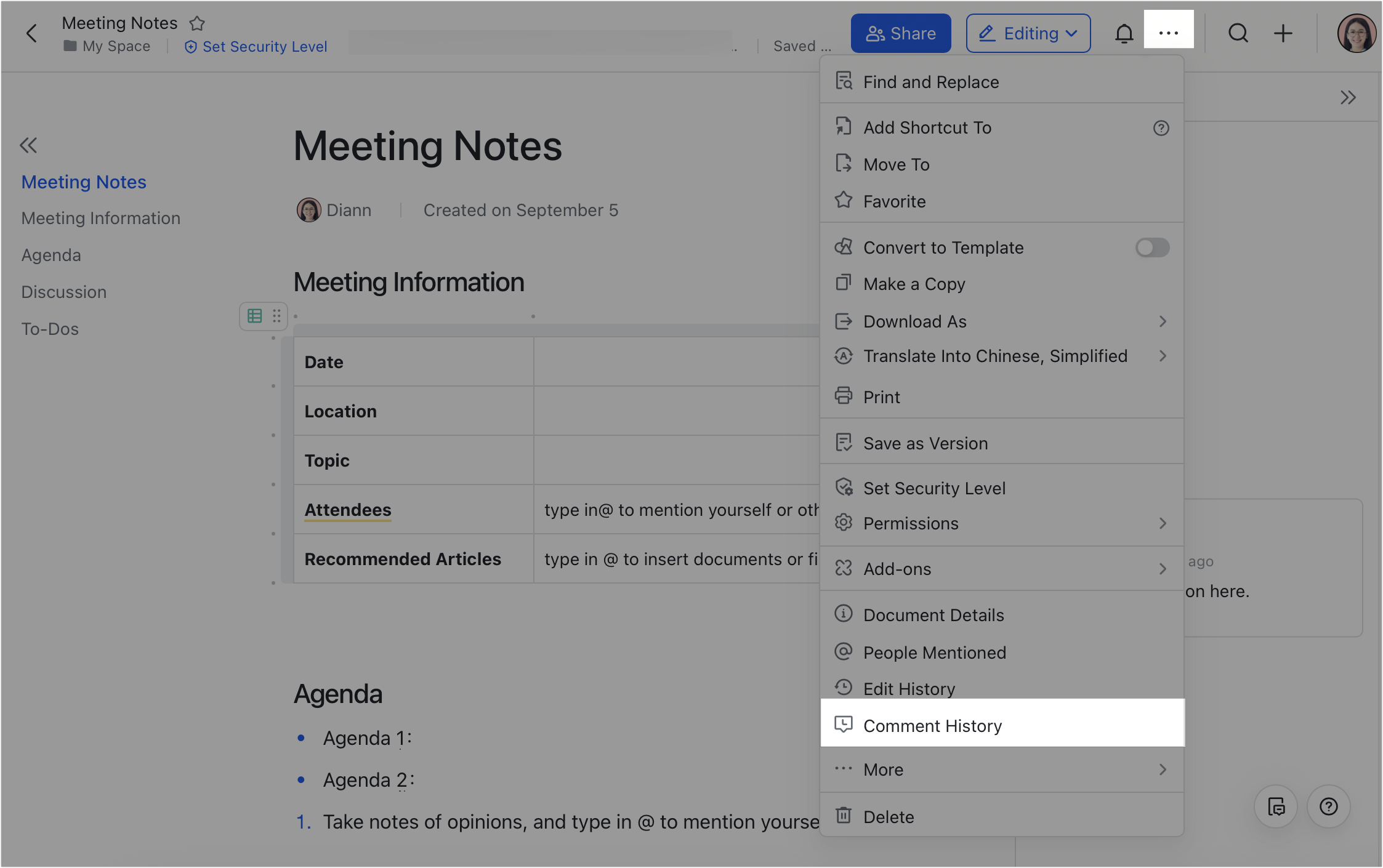Open the search magnifier icon
The height and width of the screenshot is (868, 1383).
[x=1238, y=33]
